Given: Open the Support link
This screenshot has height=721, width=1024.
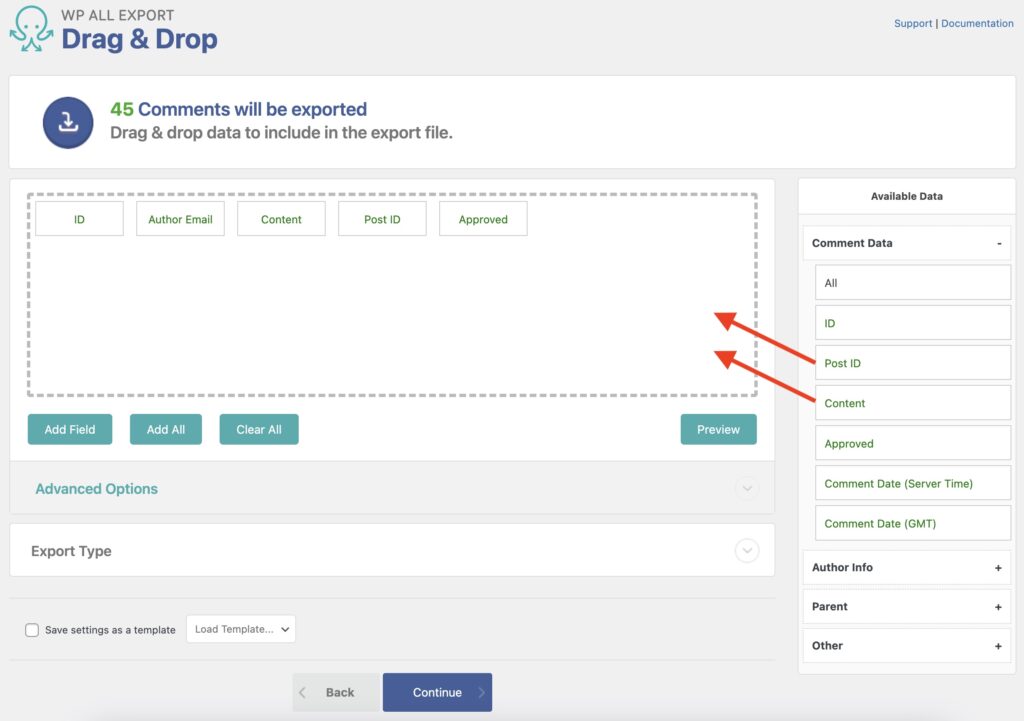Looking at the screenshot, I should [x=913, y=22].
